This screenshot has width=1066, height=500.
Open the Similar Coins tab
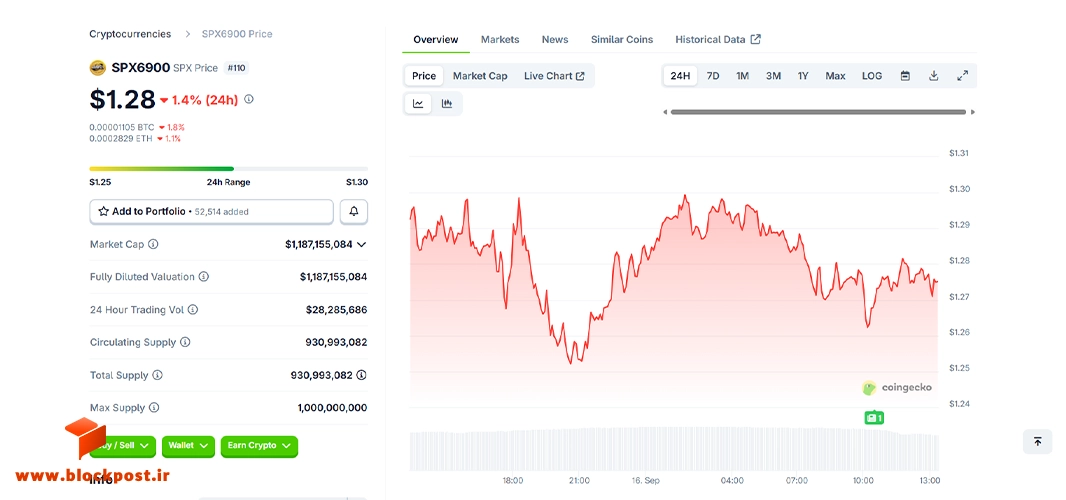coord(621,39)
